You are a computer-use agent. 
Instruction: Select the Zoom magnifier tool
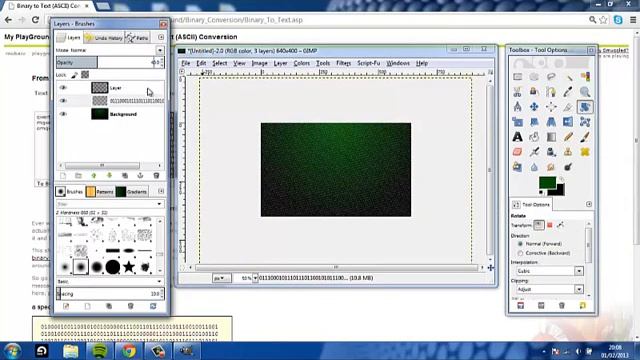(x=585, y=92)
